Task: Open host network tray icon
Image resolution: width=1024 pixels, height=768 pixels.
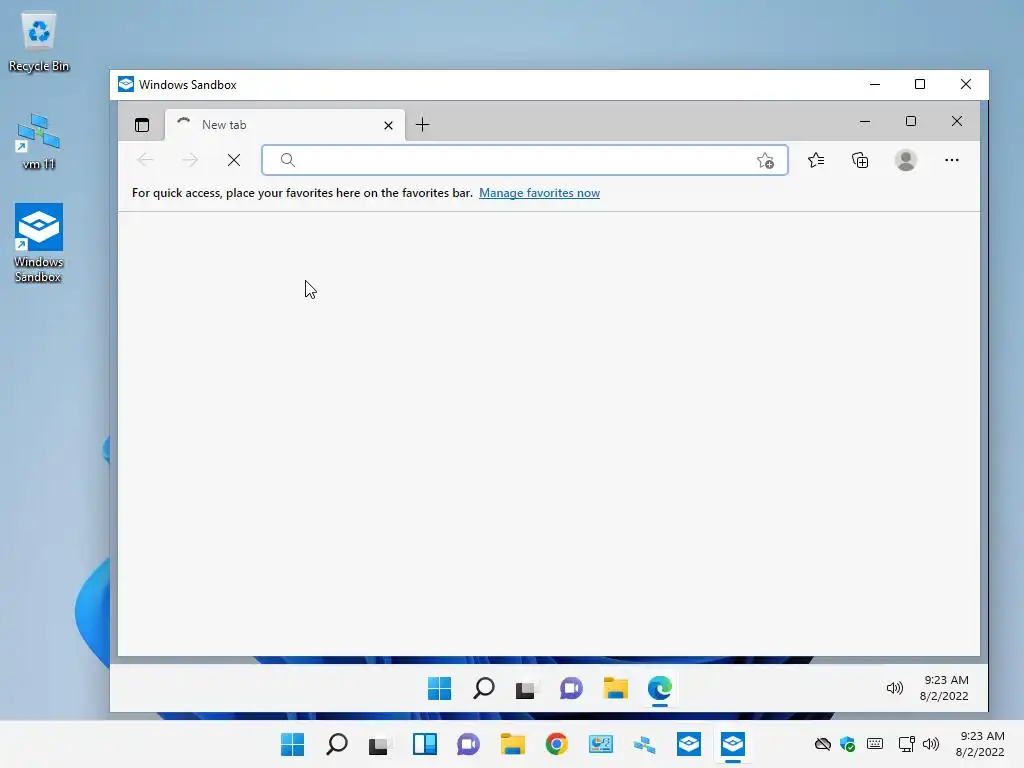Action: (906, 744)
